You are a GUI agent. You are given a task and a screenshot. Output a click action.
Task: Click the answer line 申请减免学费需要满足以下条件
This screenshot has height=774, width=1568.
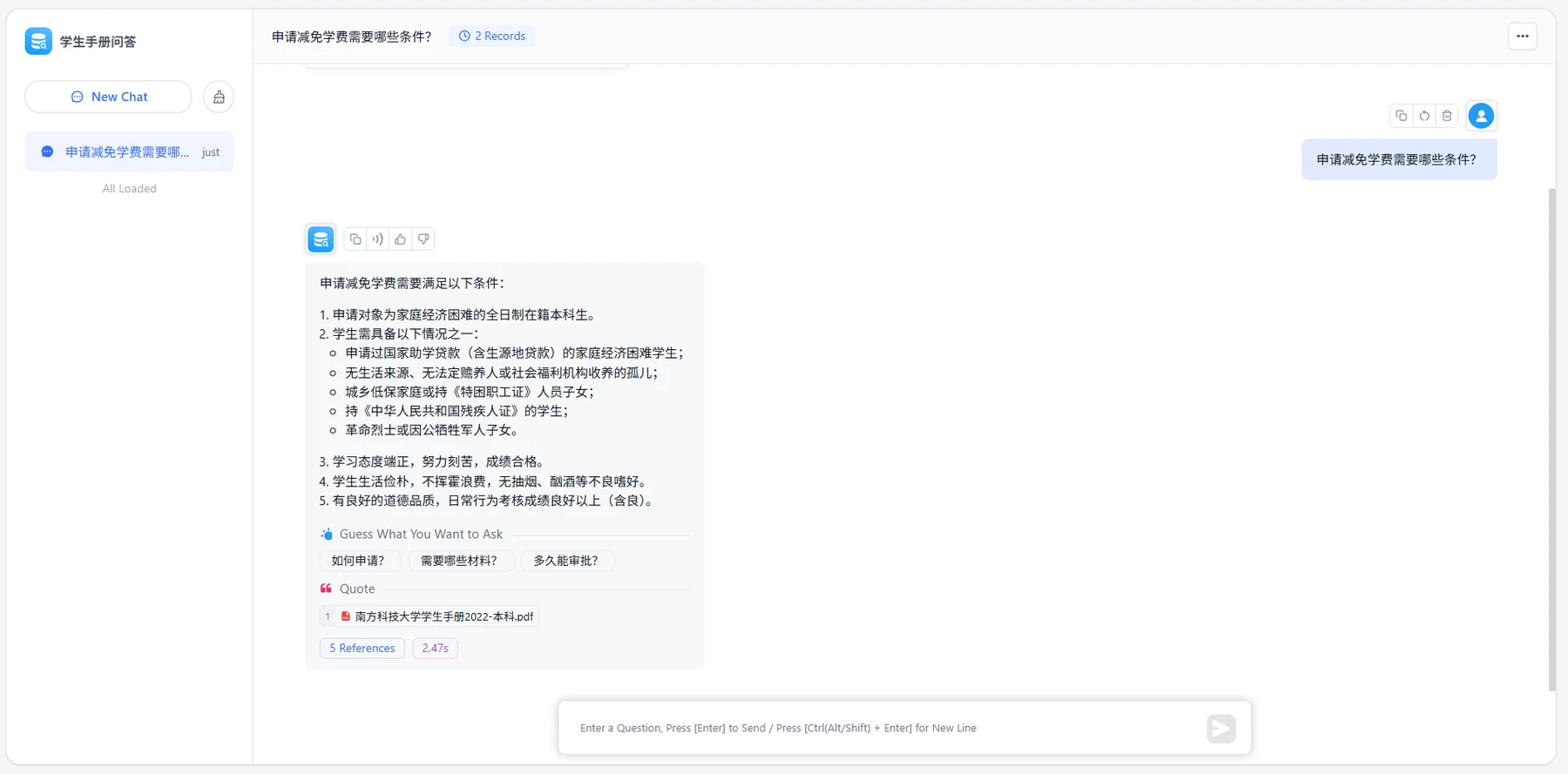click(412, 283)
